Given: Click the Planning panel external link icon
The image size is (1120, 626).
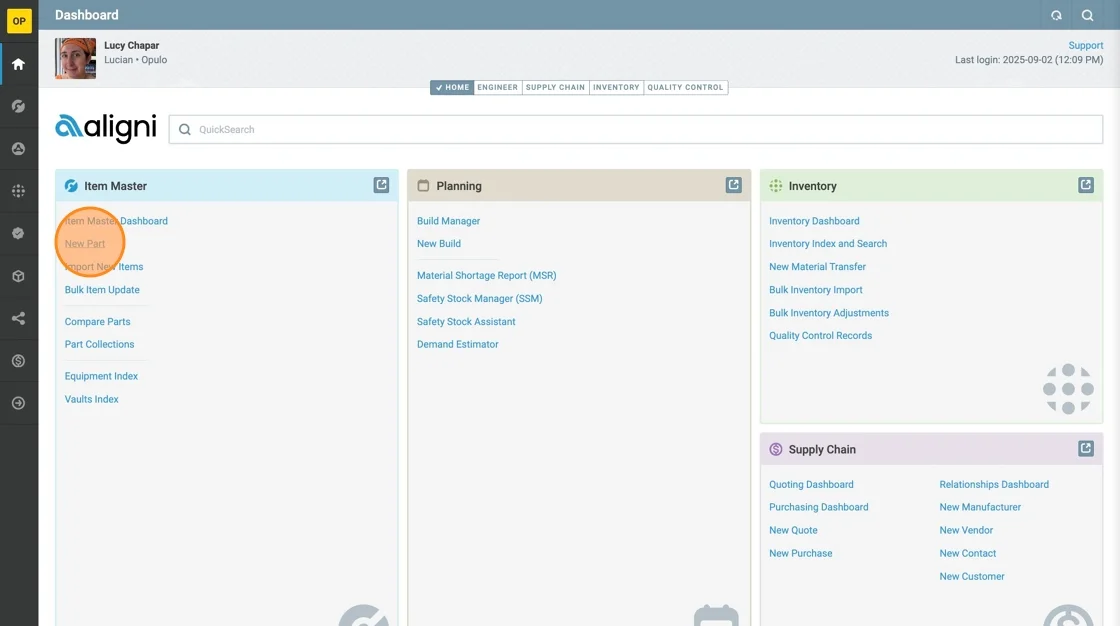Looking at the screenshot, I should coord(733,185).
